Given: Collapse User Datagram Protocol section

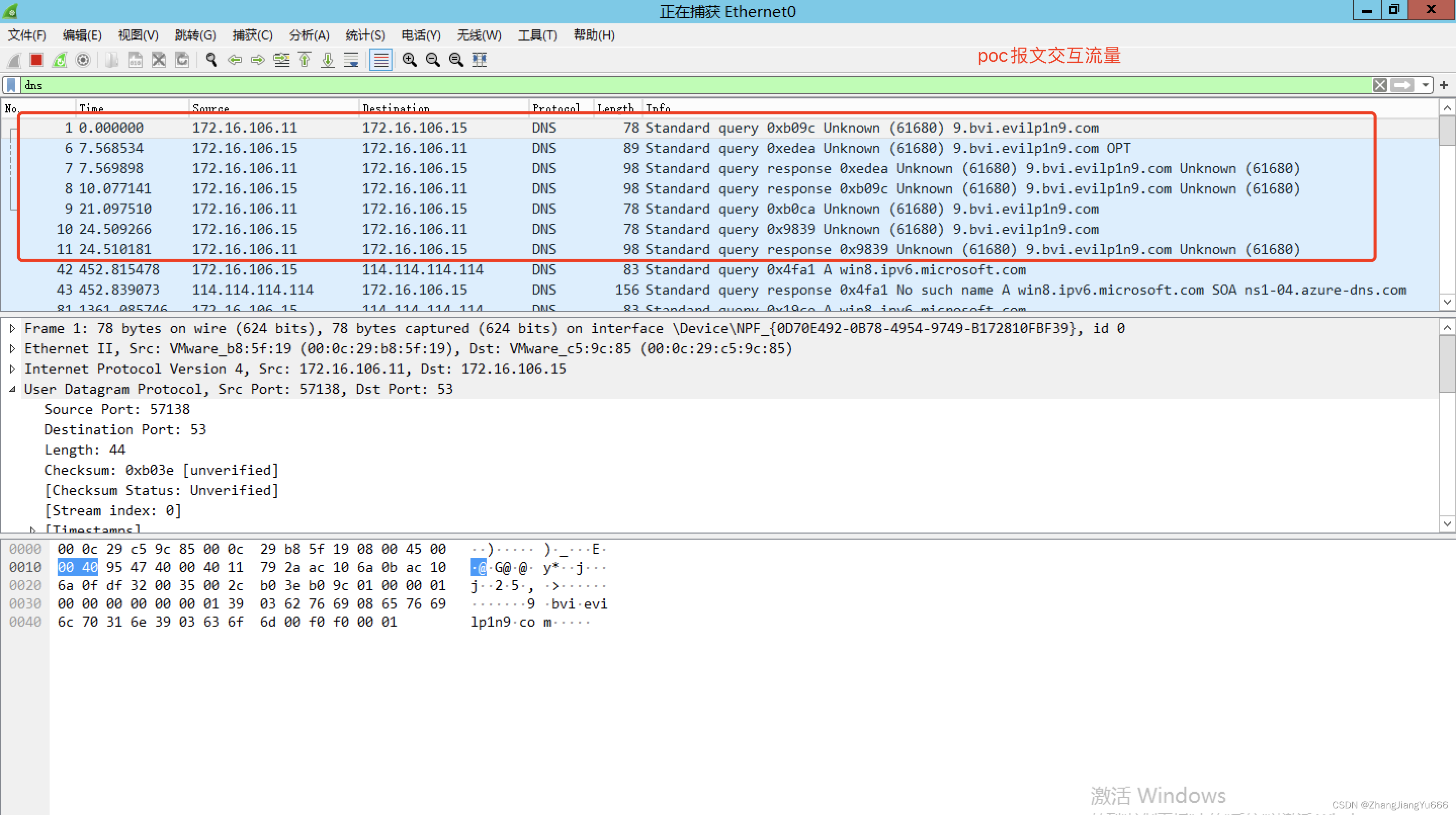Looking at the screenshot, I should (13, 389).
